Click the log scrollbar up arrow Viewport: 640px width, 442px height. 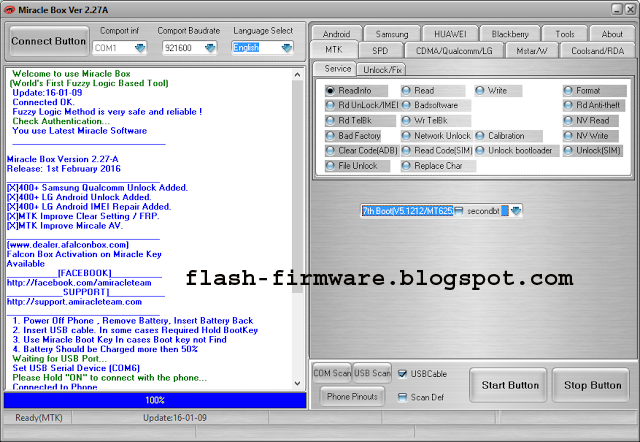297,74
